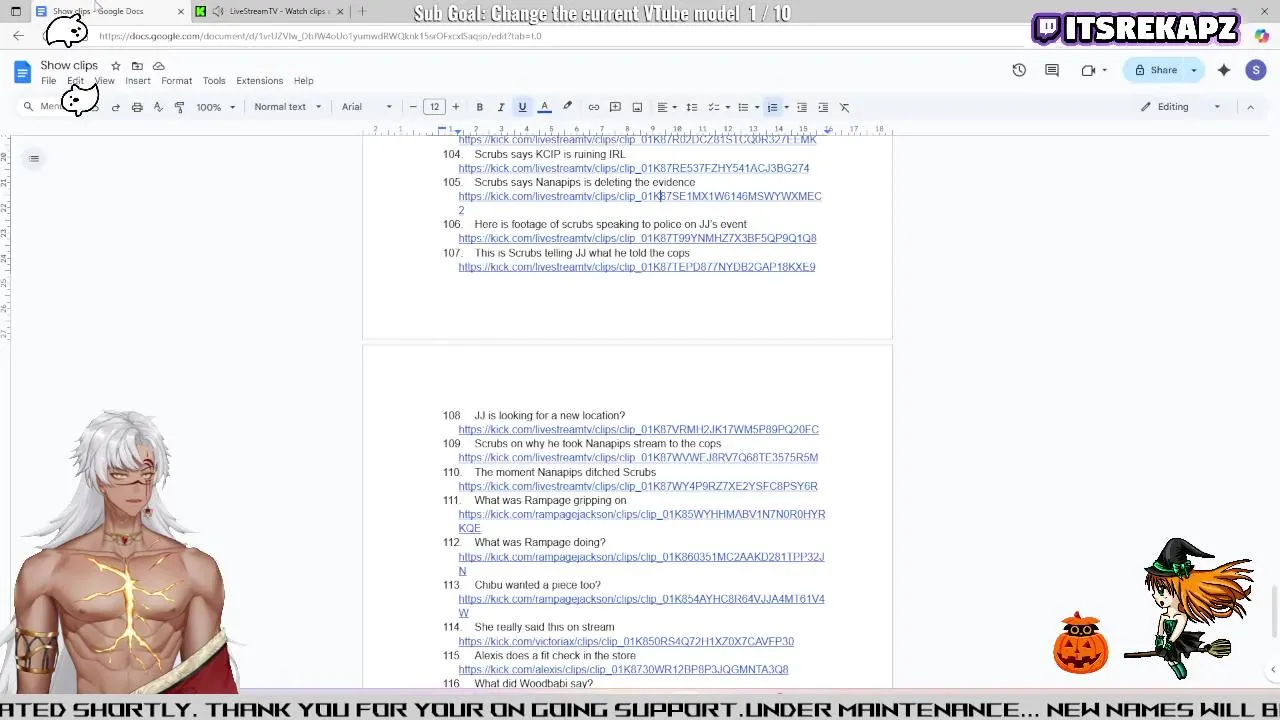The image size is (1280, 720).
Task: Toggle the numbered list button
Action: tap(772, 107)
